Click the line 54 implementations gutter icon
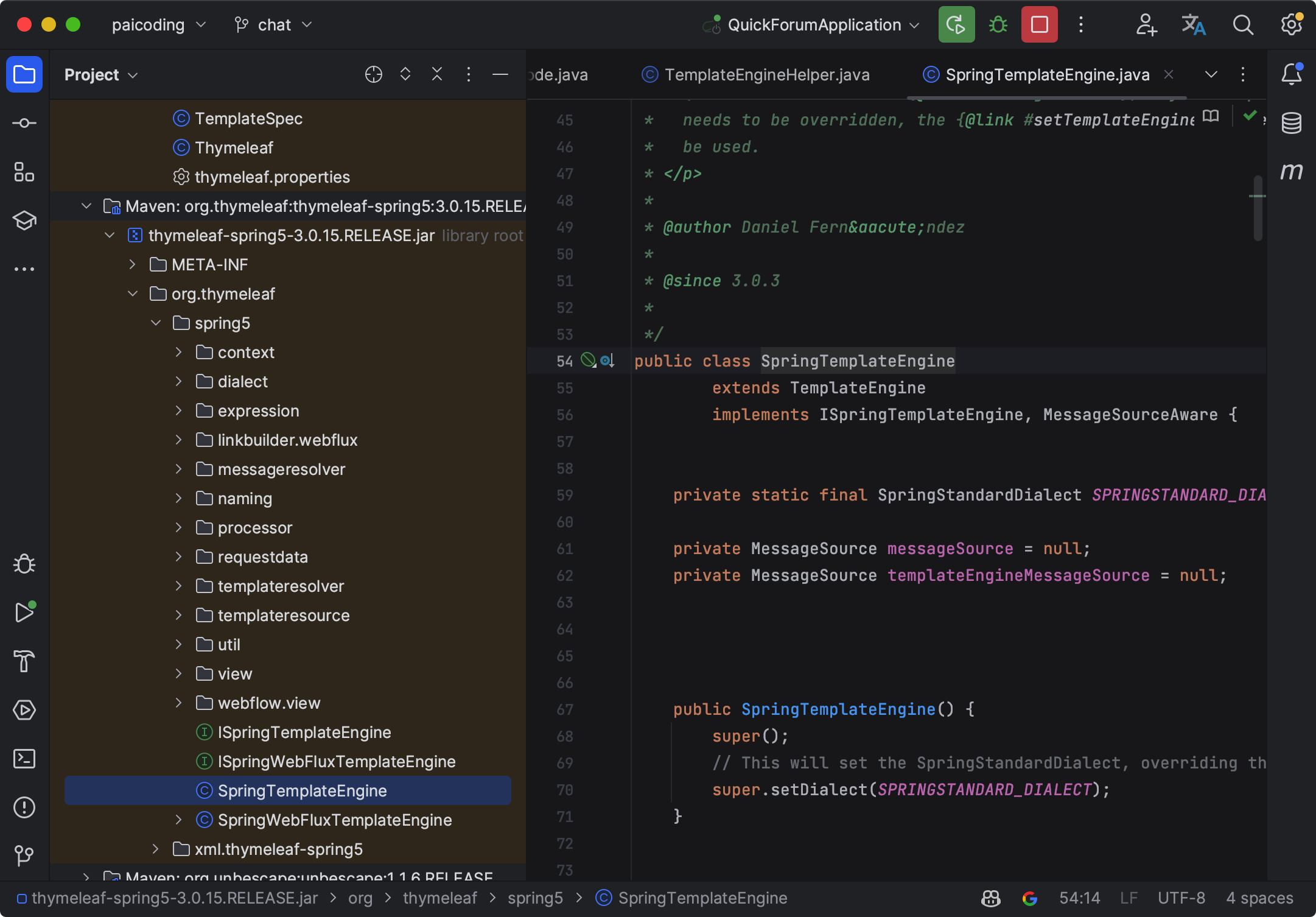 tap(607, 361)
